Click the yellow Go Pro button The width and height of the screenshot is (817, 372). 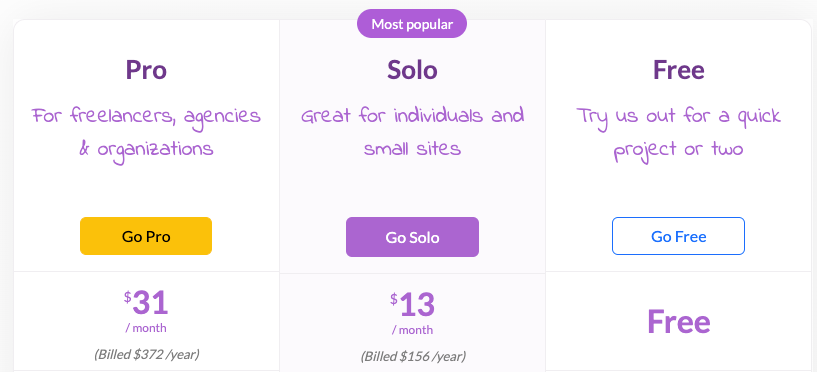pyautogui.click(x=146, y=236)
